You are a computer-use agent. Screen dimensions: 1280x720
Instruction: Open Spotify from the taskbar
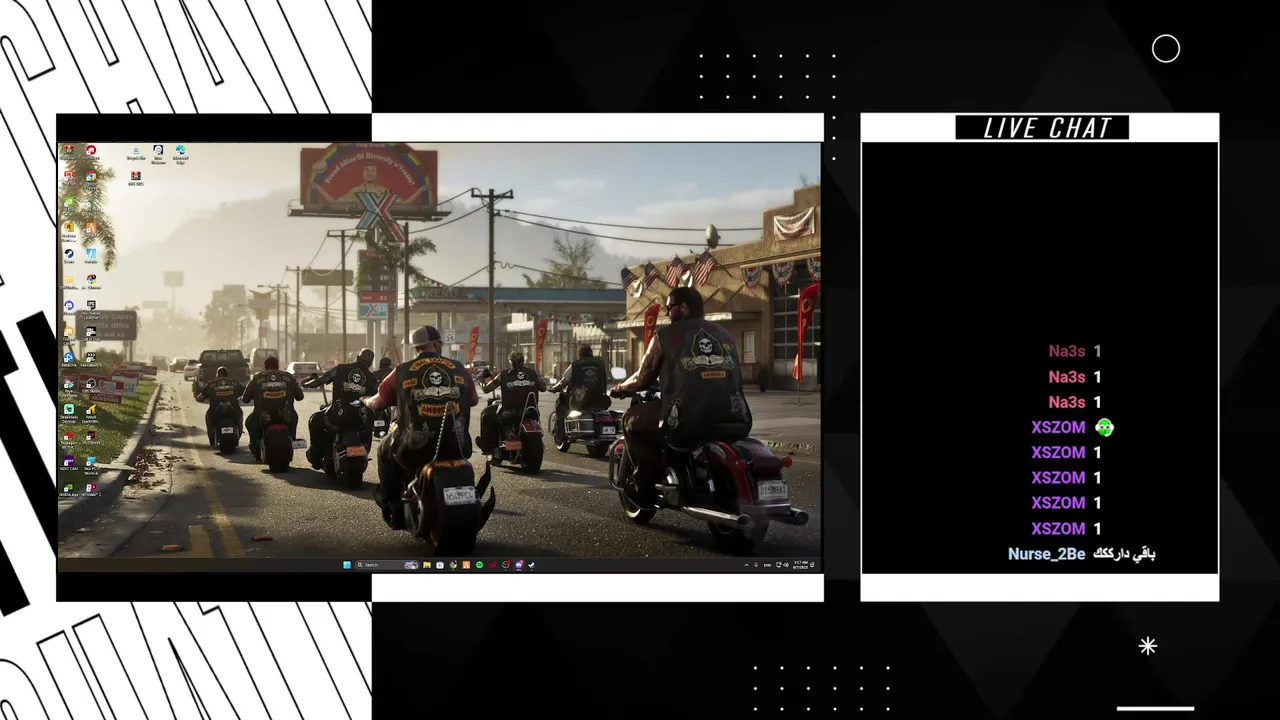tap(480, 565)
